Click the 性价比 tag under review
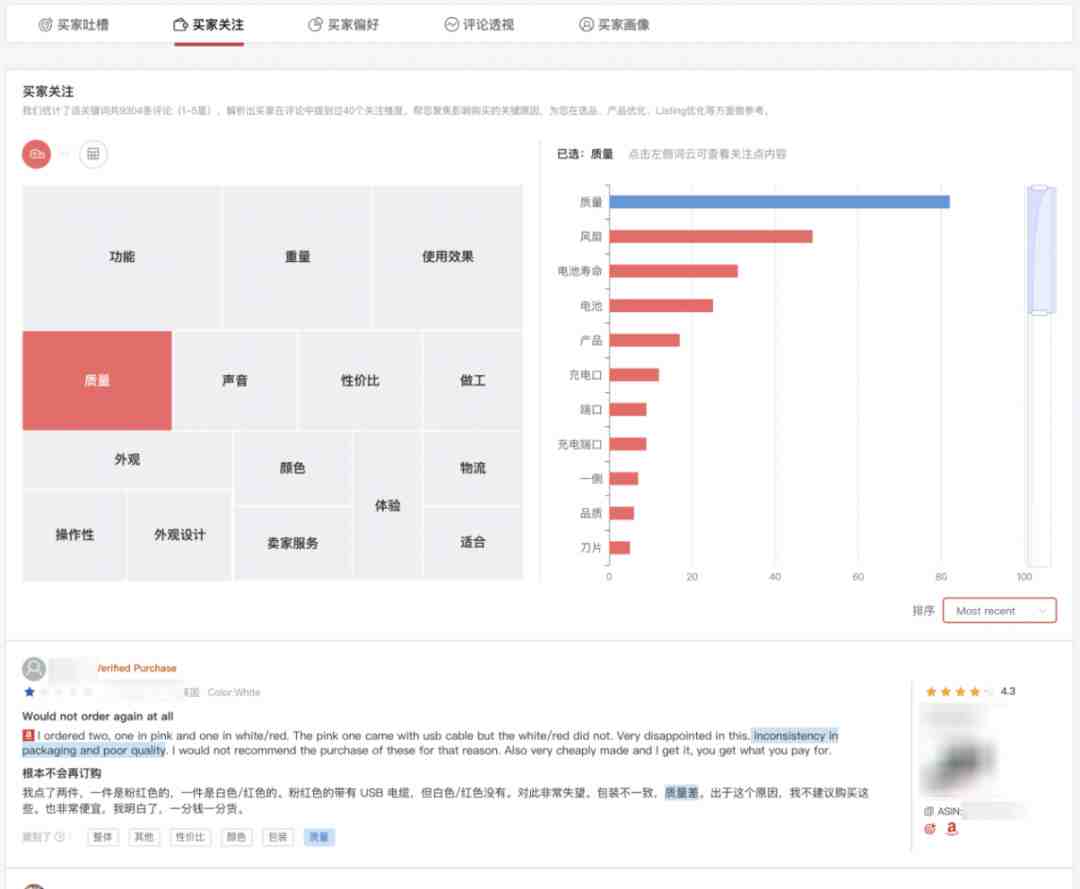 click(x=190, y=837)
